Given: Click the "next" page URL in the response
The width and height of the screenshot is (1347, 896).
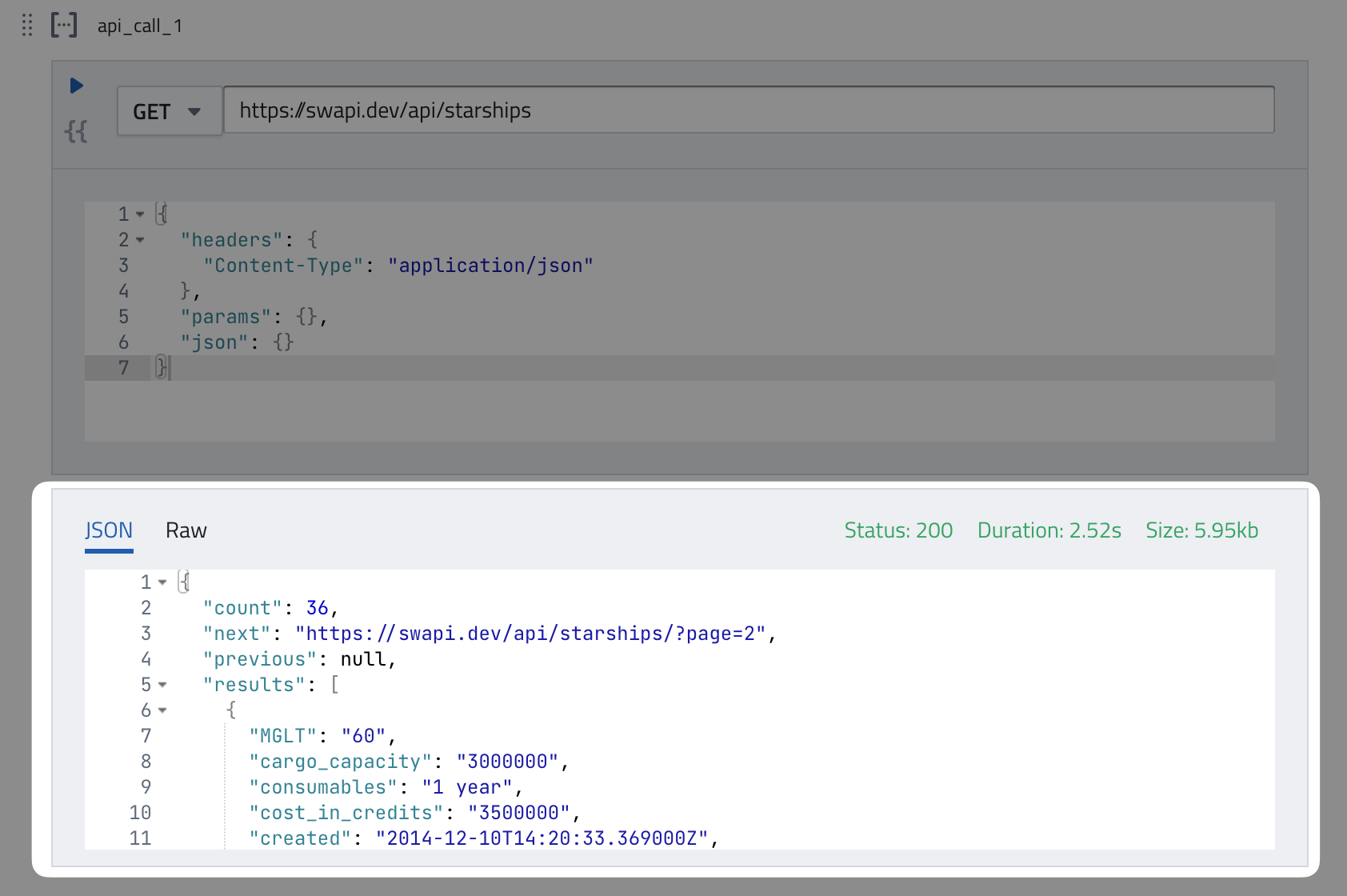Looking at the screenshot, I should [x=530, y=634].
